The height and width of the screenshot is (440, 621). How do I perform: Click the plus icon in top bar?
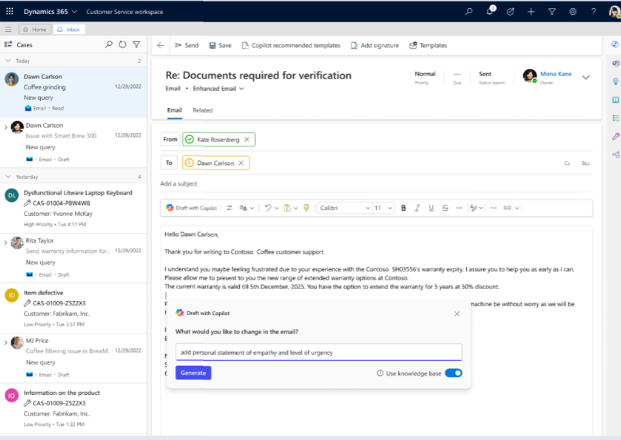point(531,11)
